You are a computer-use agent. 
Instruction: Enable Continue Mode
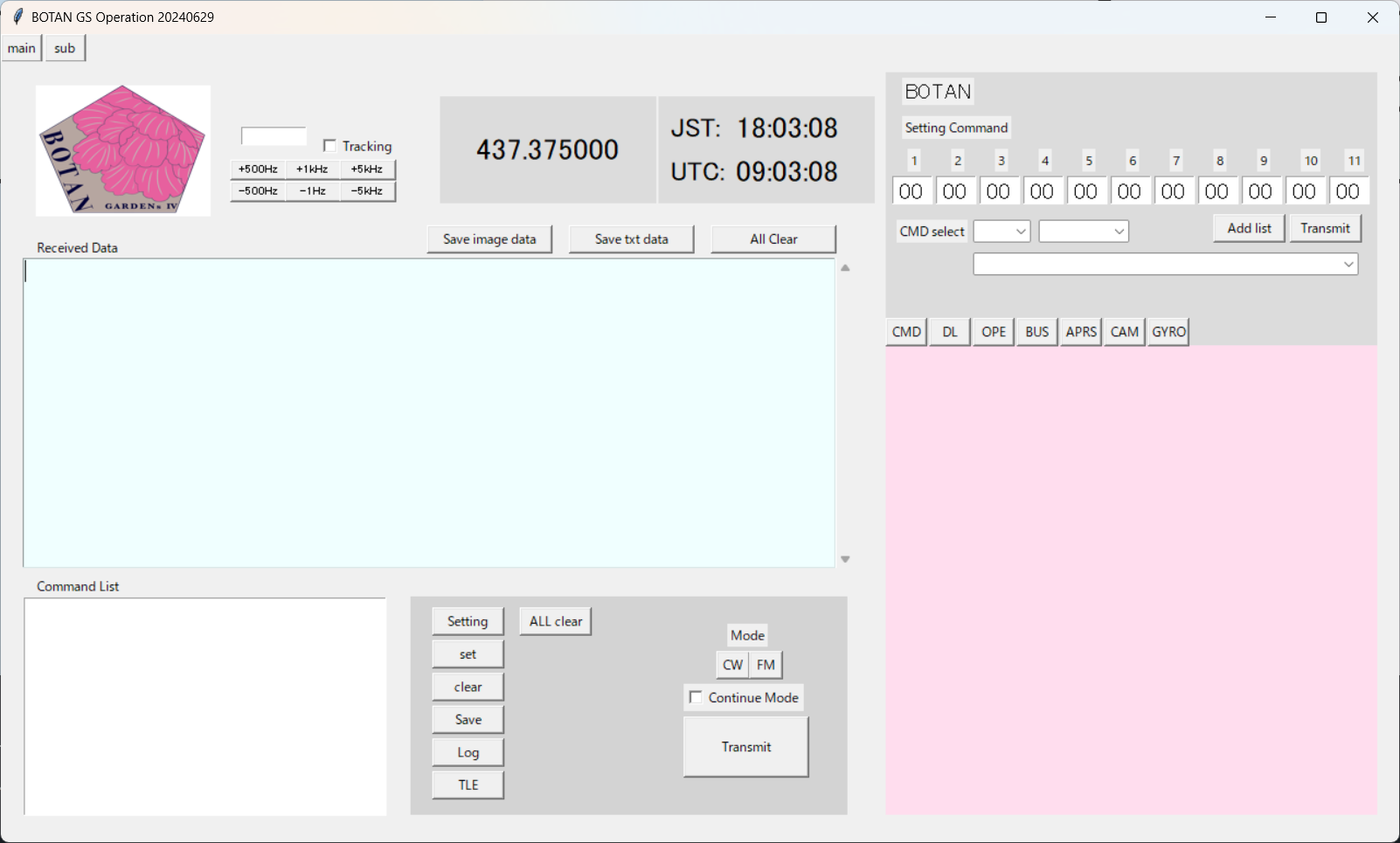coord(696,697)
